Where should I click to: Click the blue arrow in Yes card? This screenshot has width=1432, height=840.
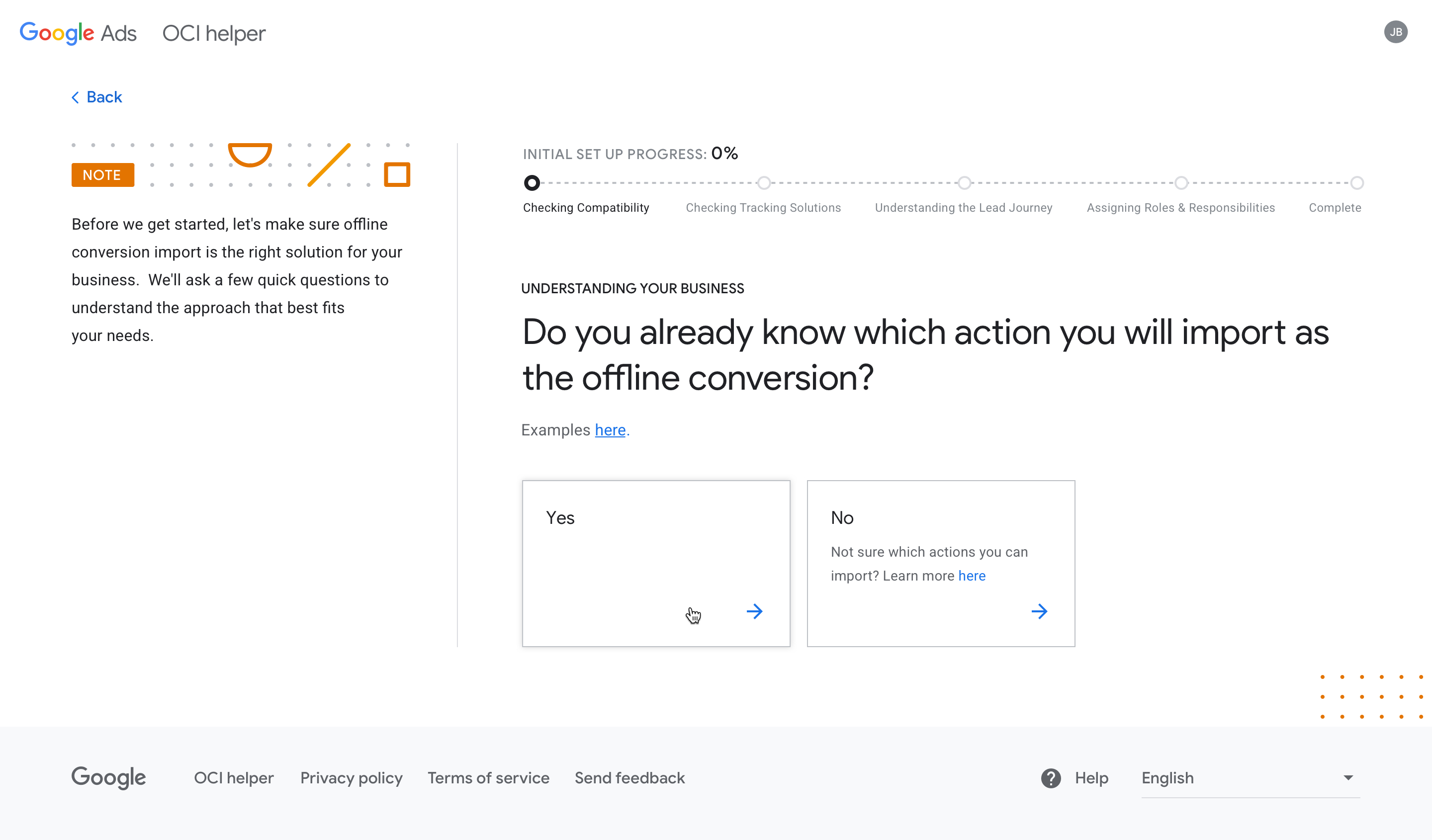(x=754, y=611)
